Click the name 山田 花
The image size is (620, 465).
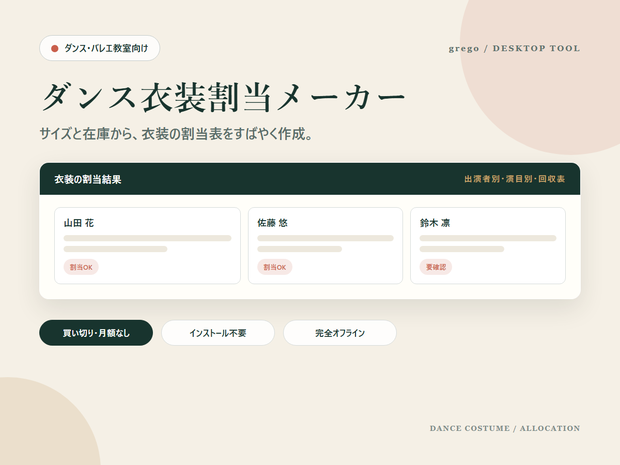(x=79, y=223)
